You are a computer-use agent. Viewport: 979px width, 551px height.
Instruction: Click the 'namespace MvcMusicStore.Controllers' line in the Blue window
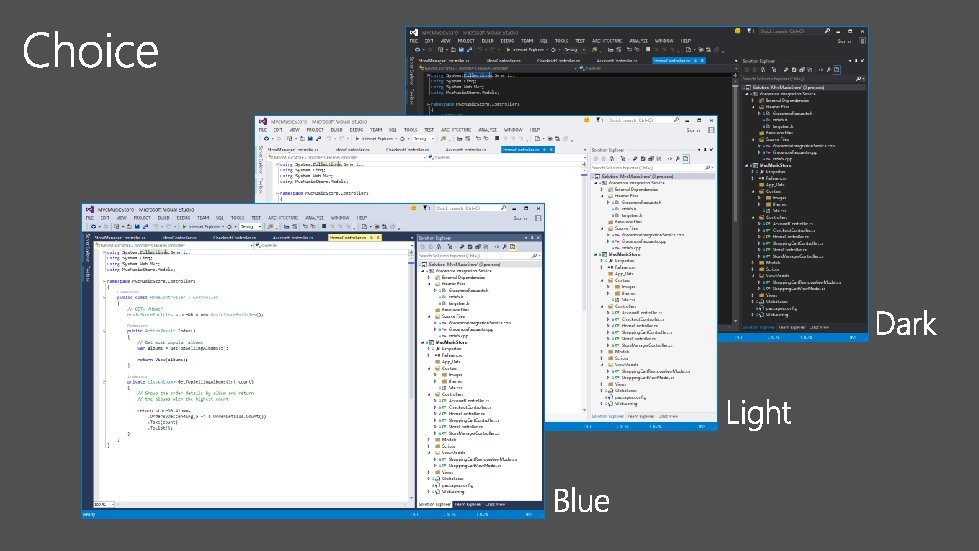pyautogui.click(x=151, y=281)
